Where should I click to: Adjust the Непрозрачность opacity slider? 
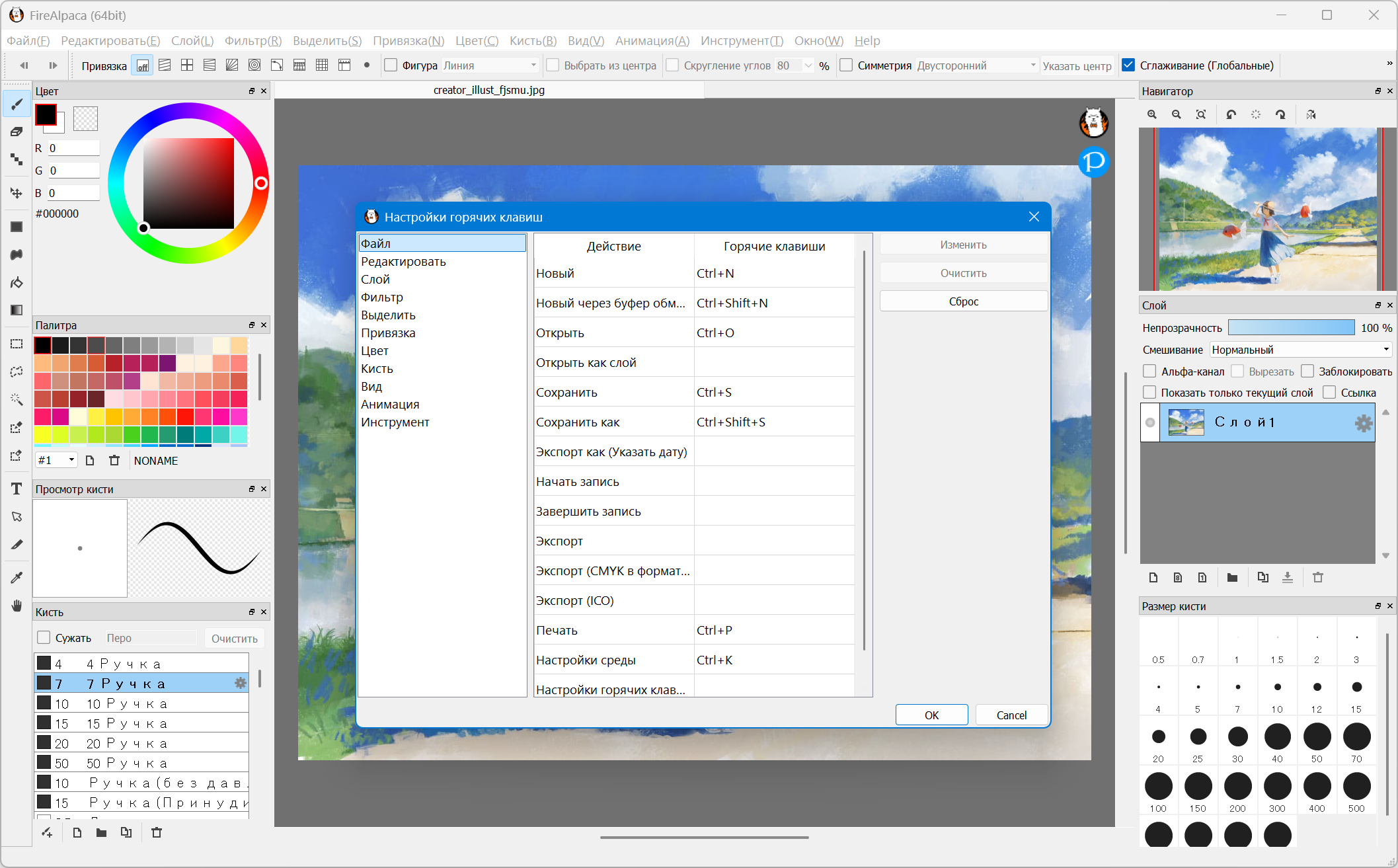[1291, 328]
